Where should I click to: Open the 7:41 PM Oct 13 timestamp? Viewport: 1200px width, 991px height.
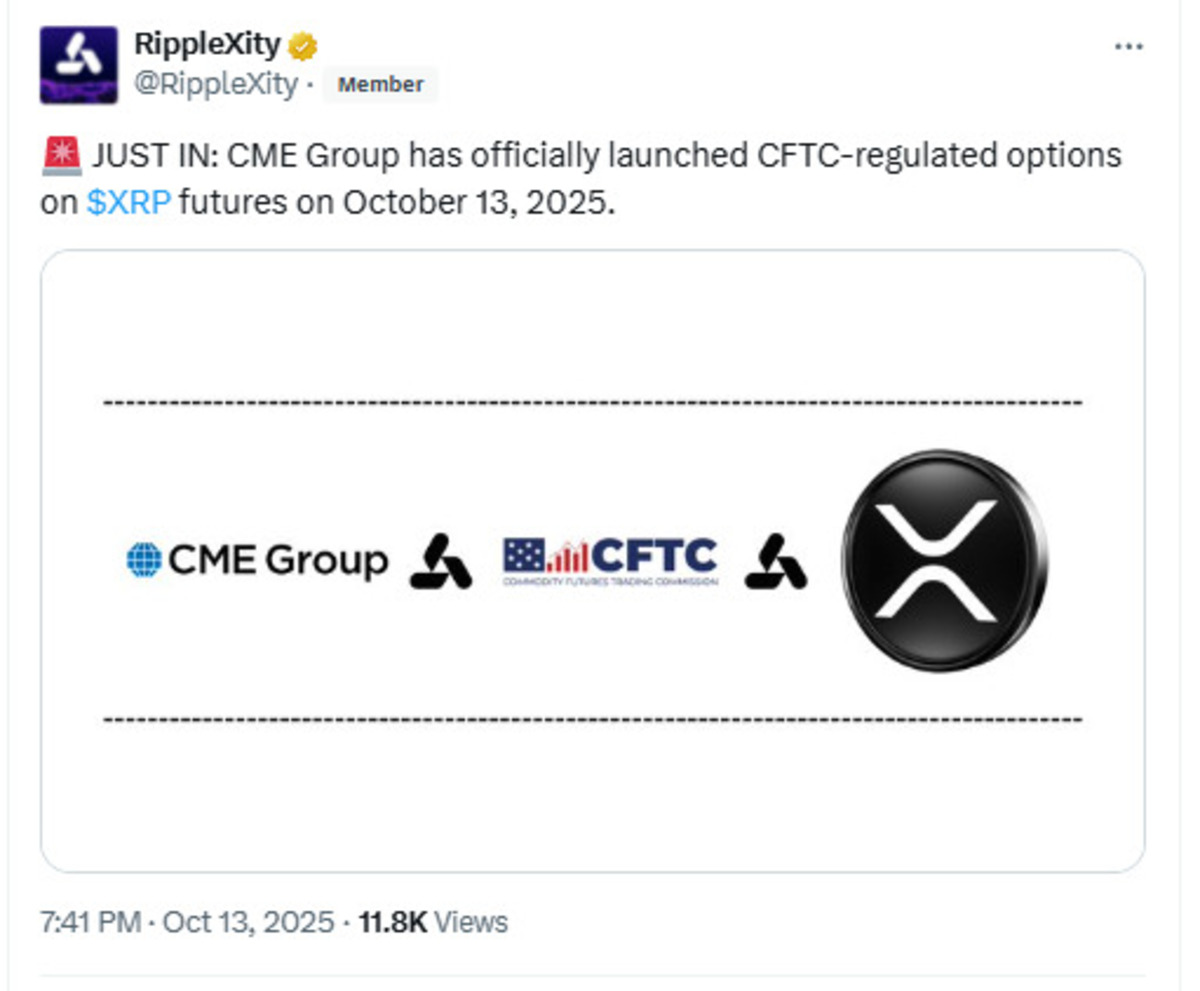click(187, 922)
